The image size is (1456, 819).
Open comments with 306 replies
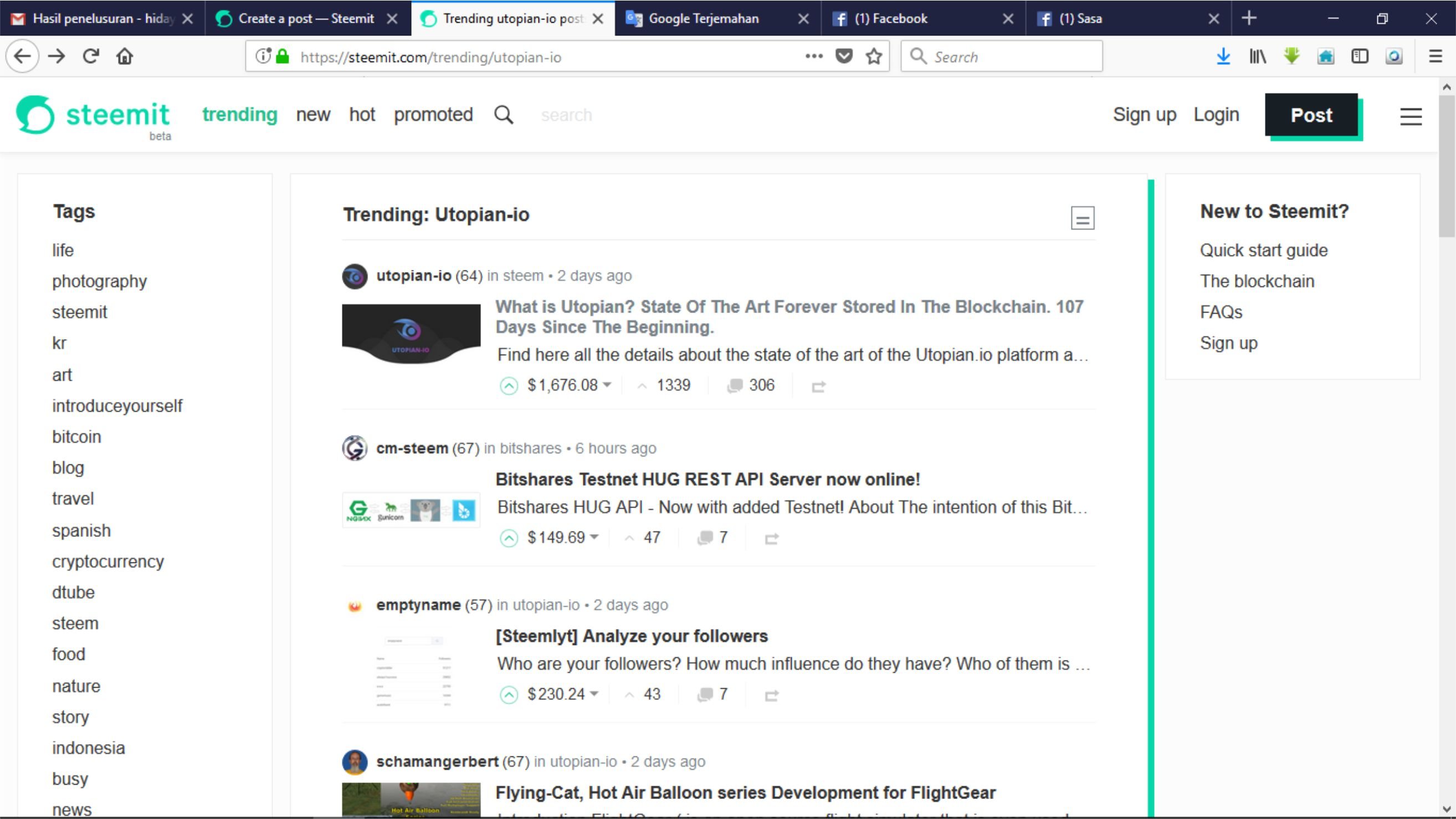pyautogui.click(x=751, y=386)
